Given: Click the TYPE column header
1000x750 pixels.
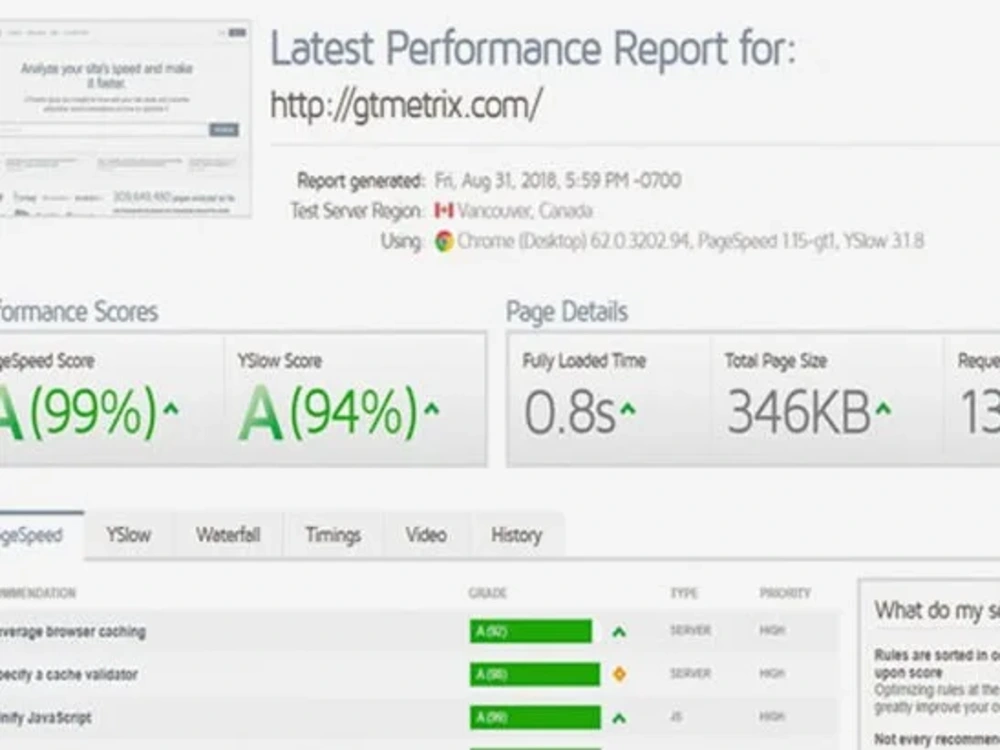Looking at the screenshot, I should click(x=684, y=594).
